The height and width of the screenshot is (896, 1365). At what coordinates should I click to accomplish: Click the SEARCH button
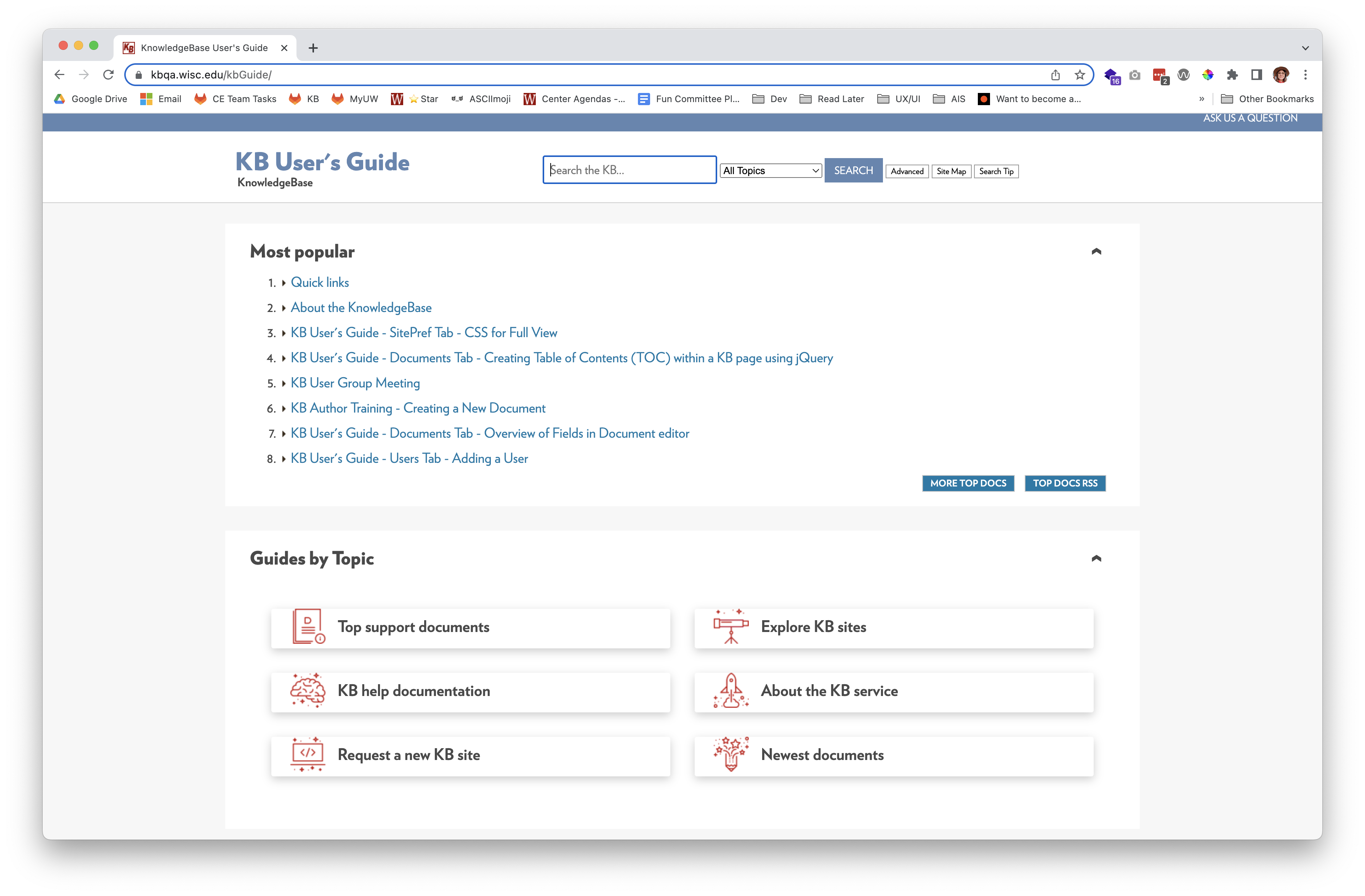pos(853,170)
